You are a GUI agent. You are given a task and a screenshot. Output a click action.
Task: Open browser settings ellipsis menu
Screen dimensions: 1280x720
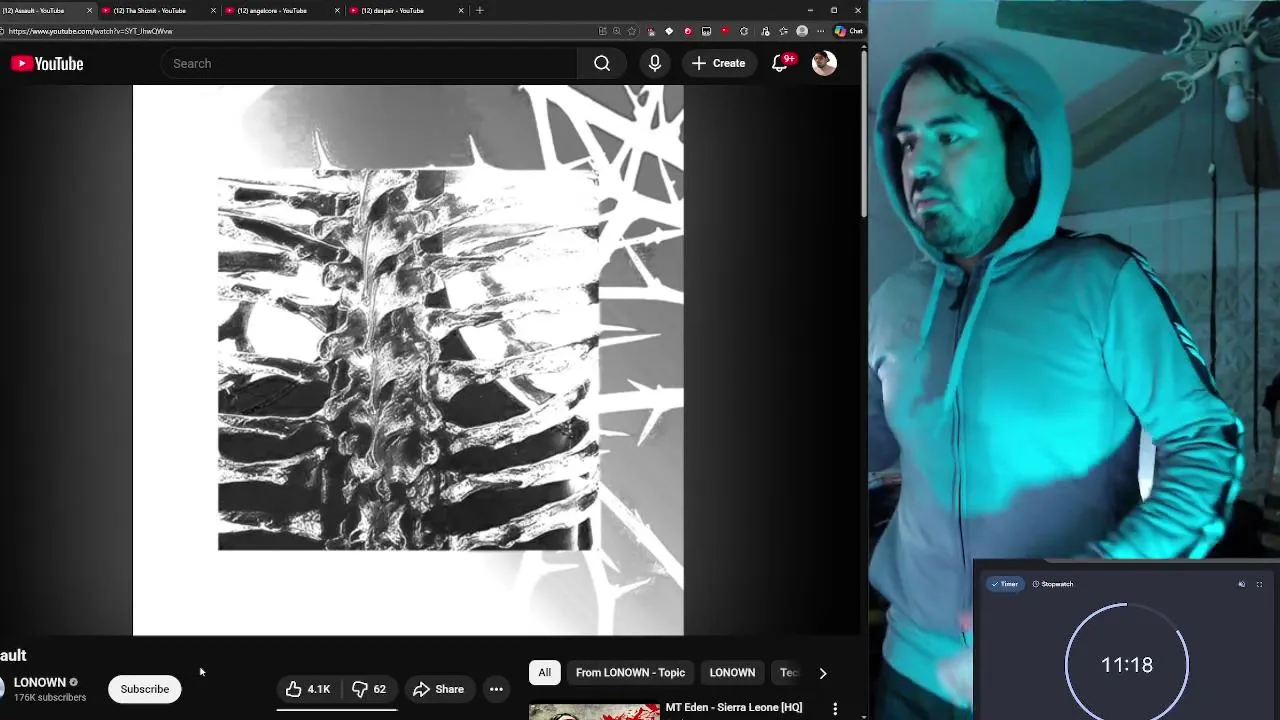coord(820,31)
